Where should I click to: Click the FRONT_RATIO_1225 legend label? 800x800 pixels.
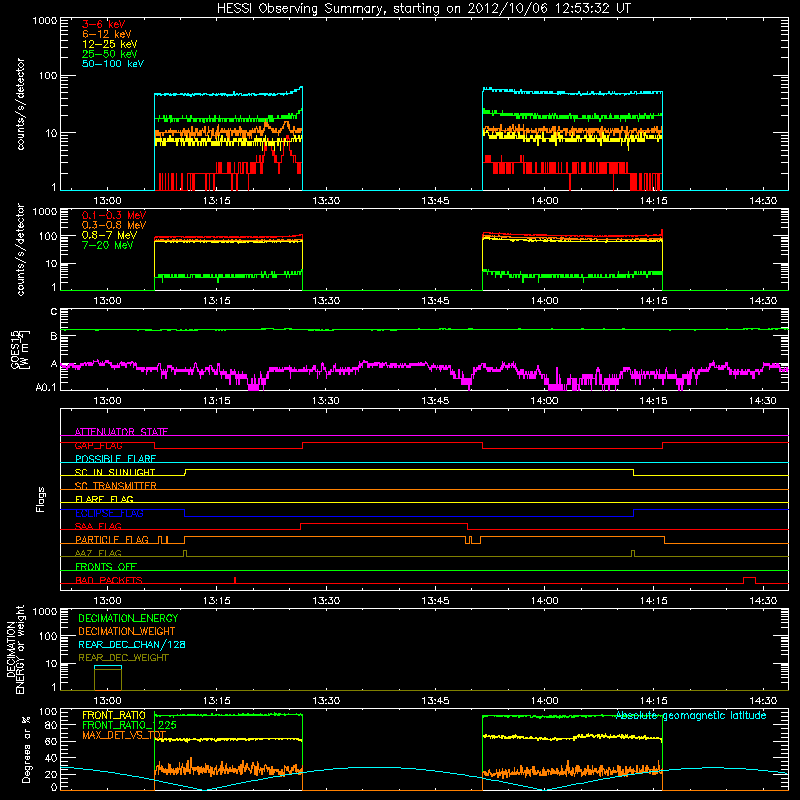129,725
